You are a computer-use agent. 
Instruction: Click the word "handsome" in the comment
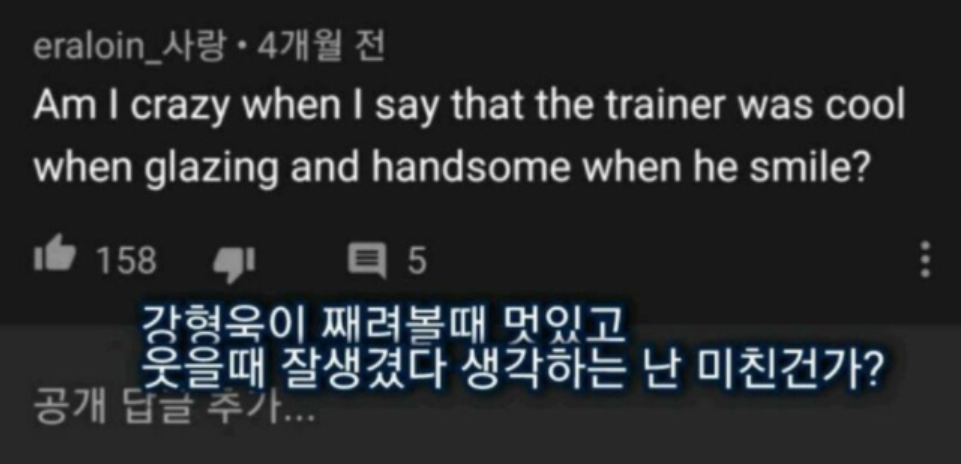pos(471,166)
